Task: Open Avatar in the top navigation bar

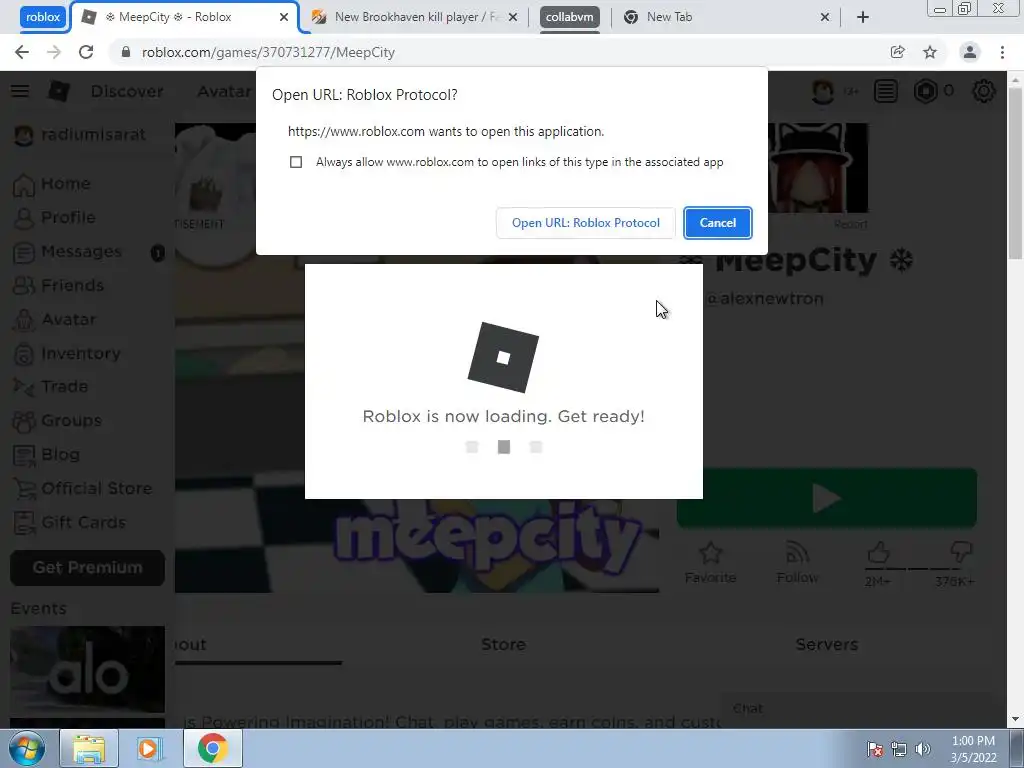Action: pos(224,91)
